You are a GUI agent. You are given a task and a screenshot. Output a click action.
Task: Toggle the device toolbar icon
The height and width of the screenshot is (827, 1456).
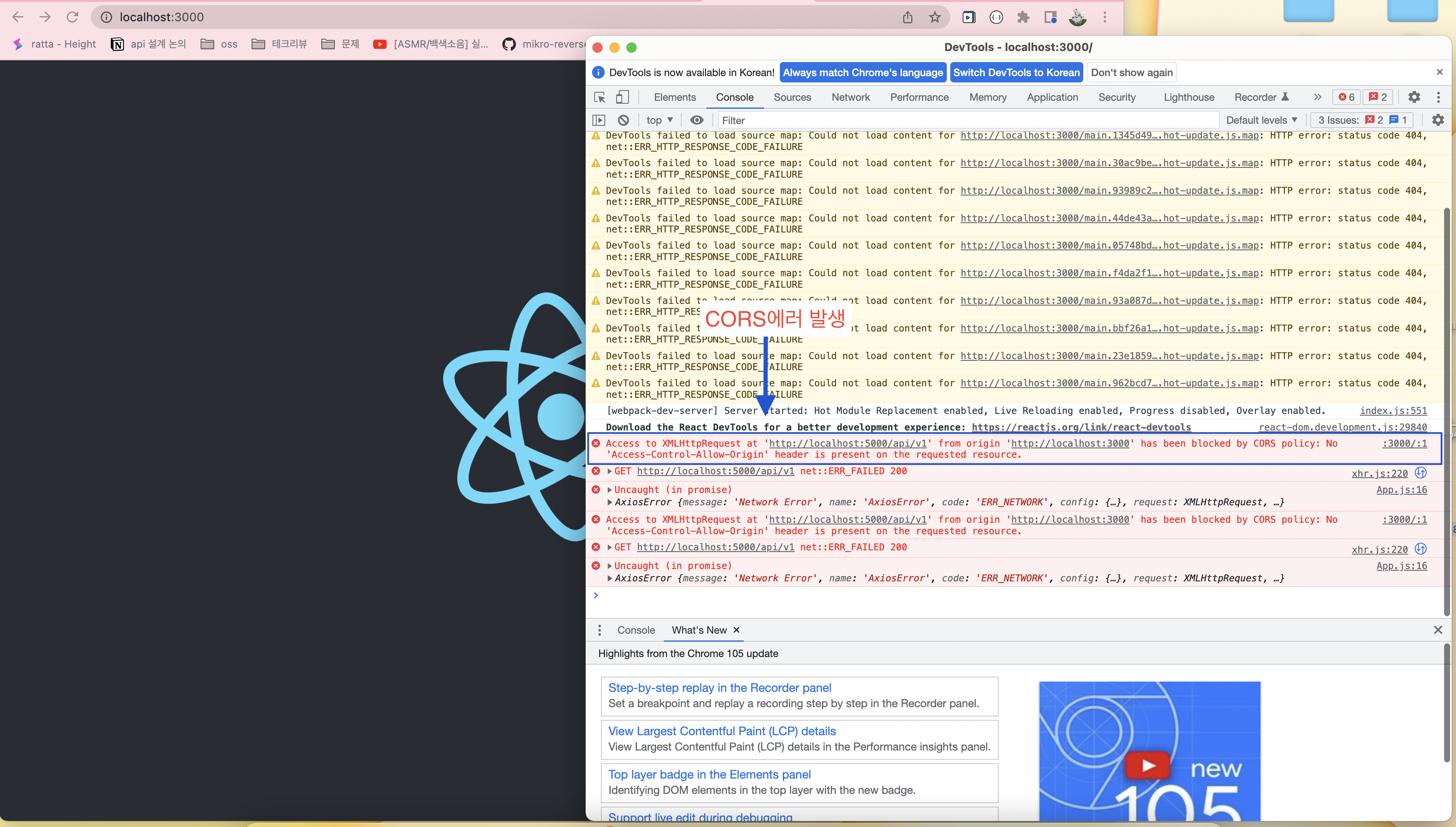point(622,97)
